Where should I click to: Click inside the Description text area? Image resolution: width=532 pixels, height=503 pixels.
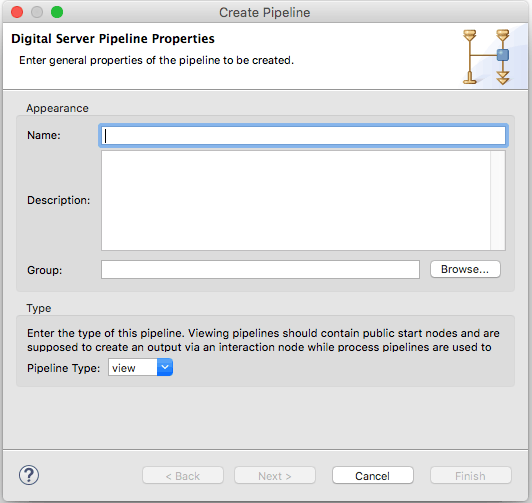click(296, 200)
